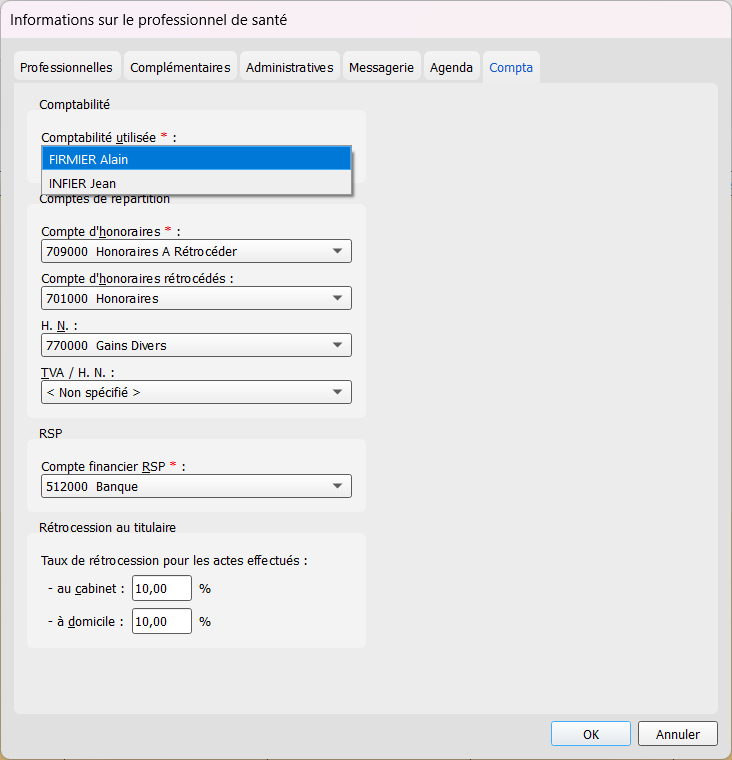Go to the Administratives tab
This screenshot has width=732, height=760.
(x=290, y=67)
